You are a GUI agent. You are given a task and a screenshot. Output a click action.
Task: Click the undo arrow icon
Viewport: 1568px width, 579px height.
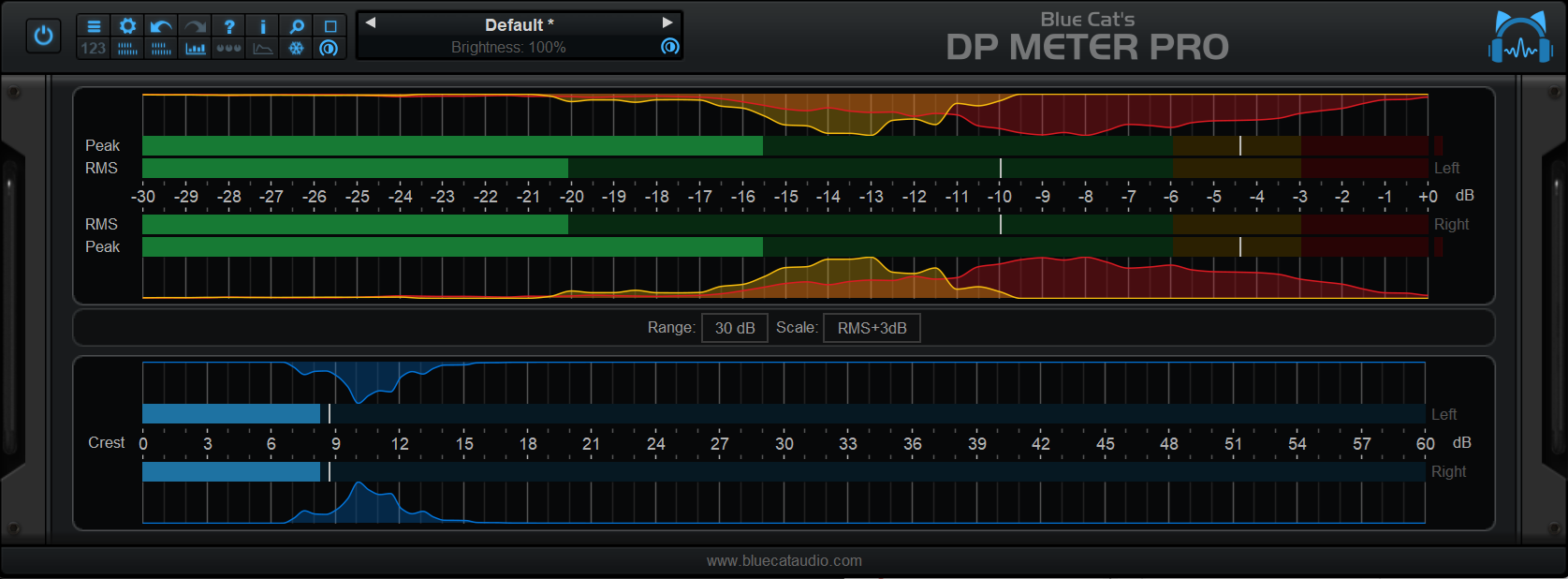(161, 26)
